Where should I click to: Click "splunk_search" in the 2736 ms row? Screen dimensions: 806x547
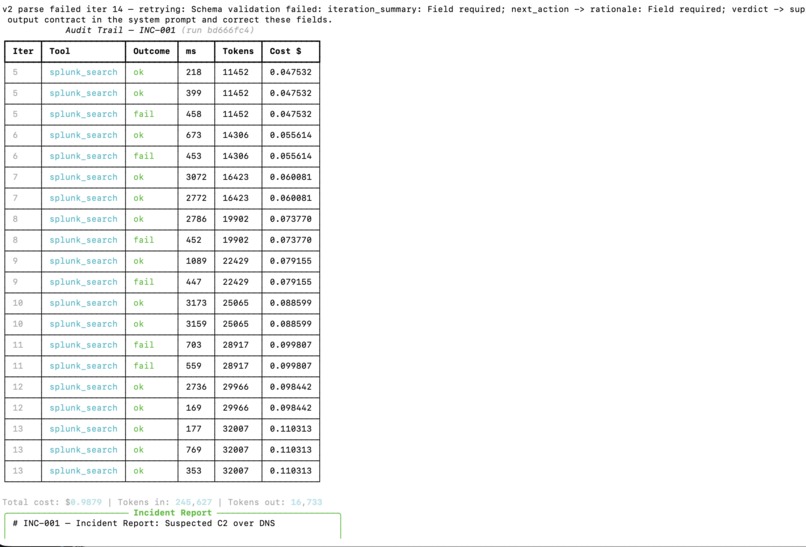pos(83,387)
